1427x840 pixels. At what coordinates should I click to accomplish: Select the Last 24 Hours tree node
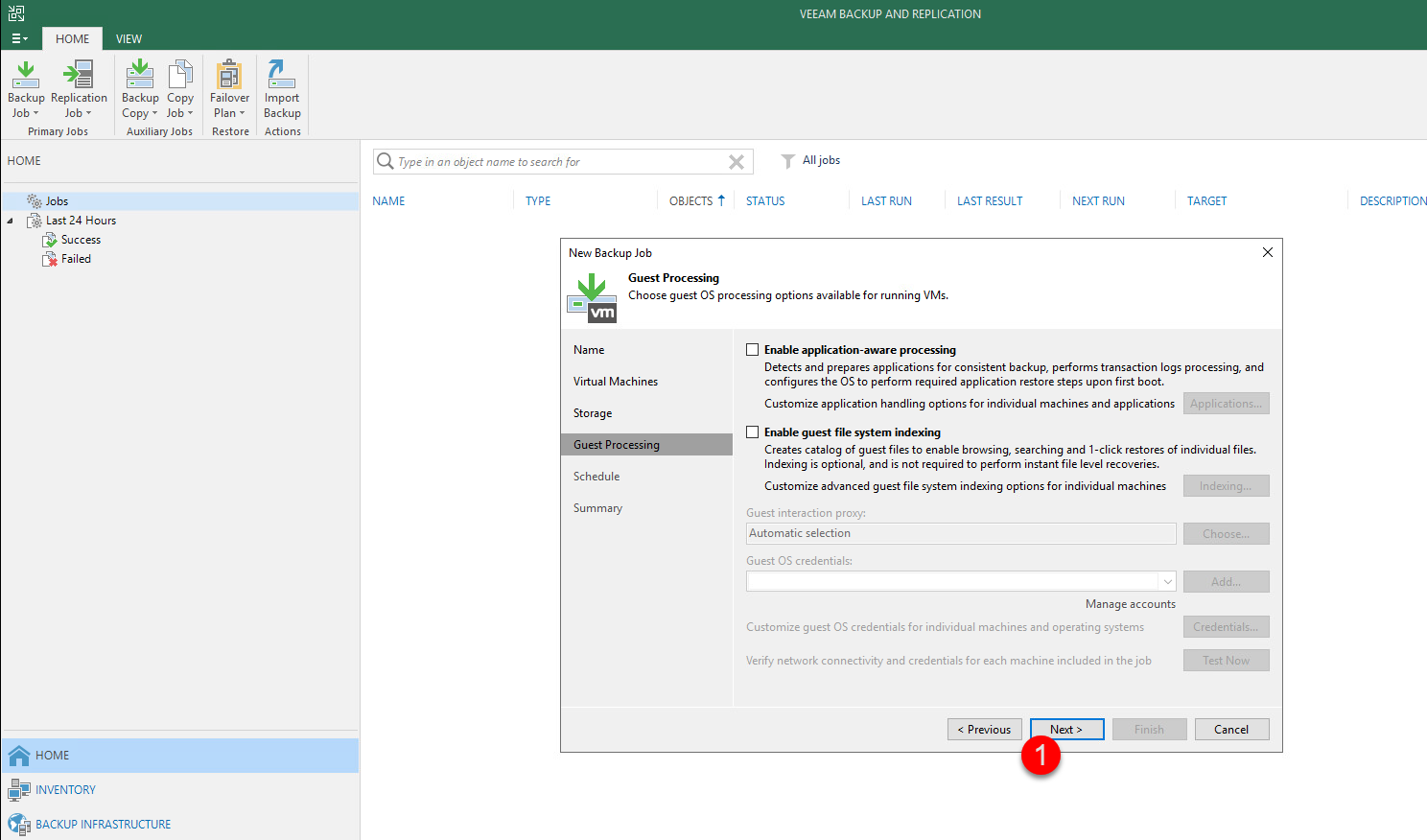tap(81, 221)
